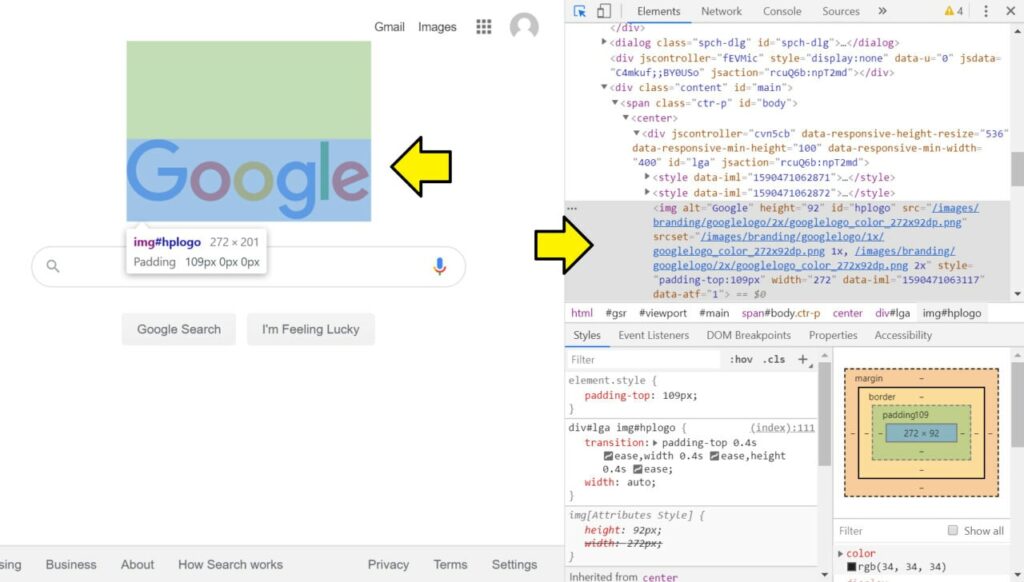
Task: Toggle the device toolbar icon
Action: (x=604, y=11)
